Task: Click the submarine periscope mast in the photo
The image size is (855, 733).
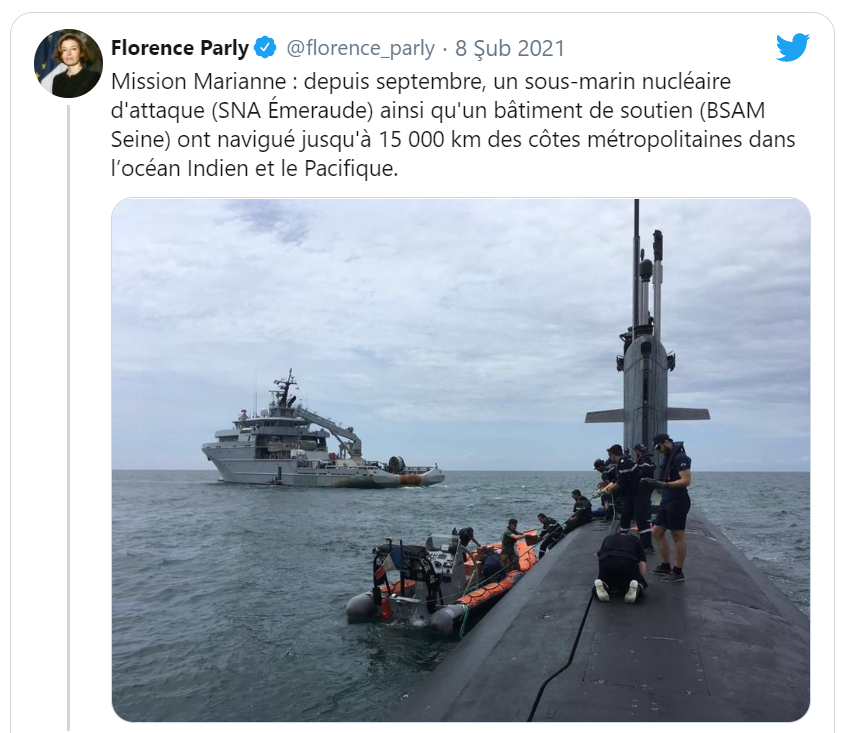Action: tap(637, 262)
